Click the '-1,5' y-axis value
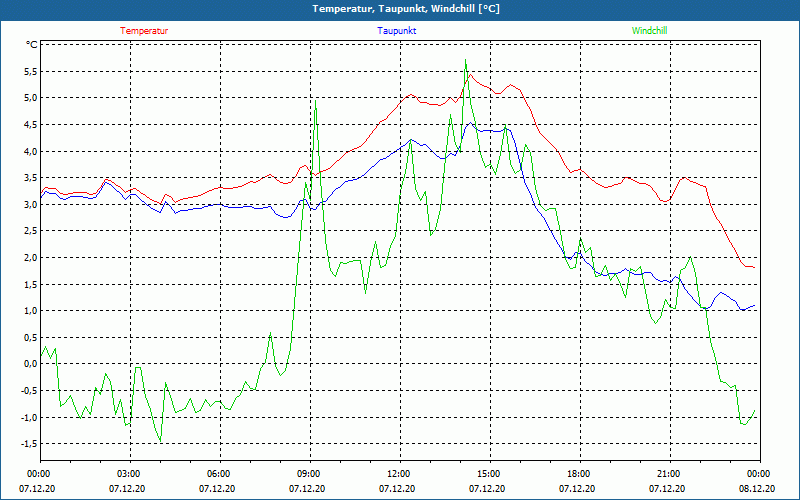This screenshot has width=800, height=500. point(30,444)
